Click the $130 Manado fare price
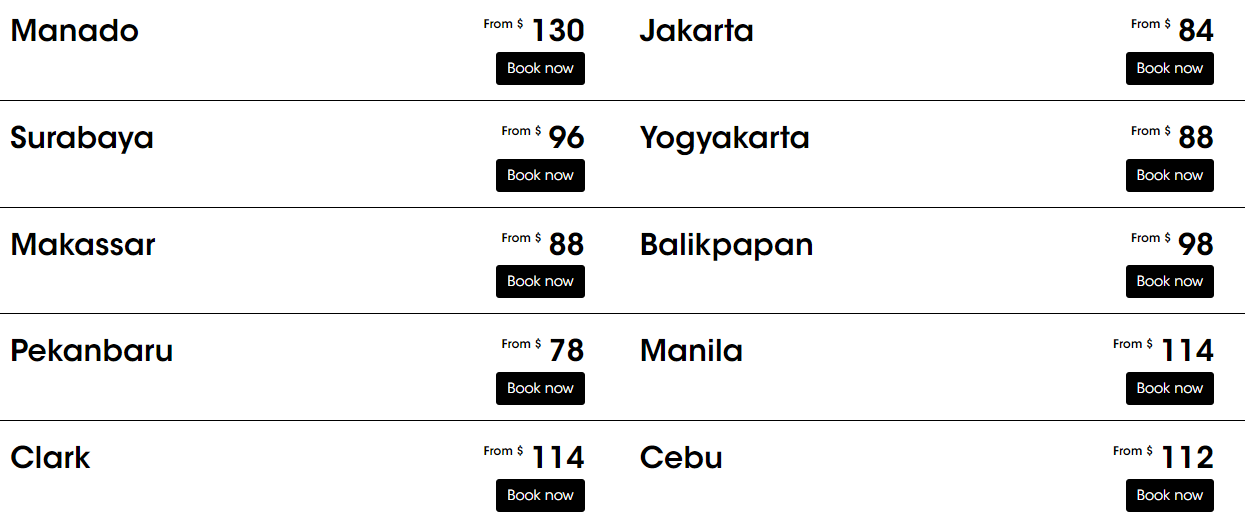The image size is (1245, 515). (x=557, y=31)
